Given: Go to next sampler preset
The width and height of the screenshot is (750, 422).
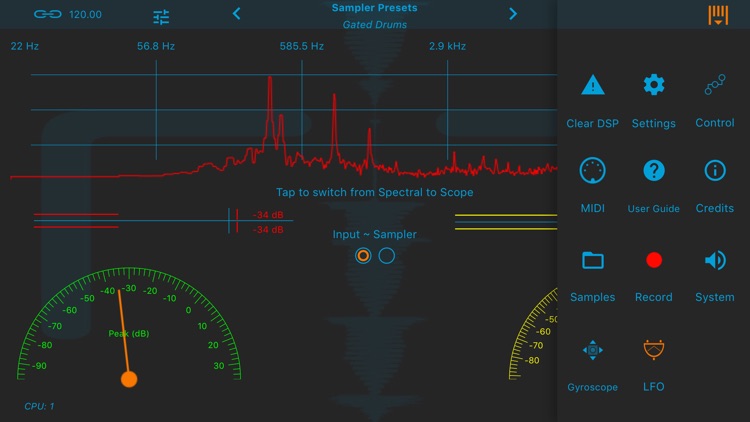Looking at the screenshot, I should click(x=513, y=13).
